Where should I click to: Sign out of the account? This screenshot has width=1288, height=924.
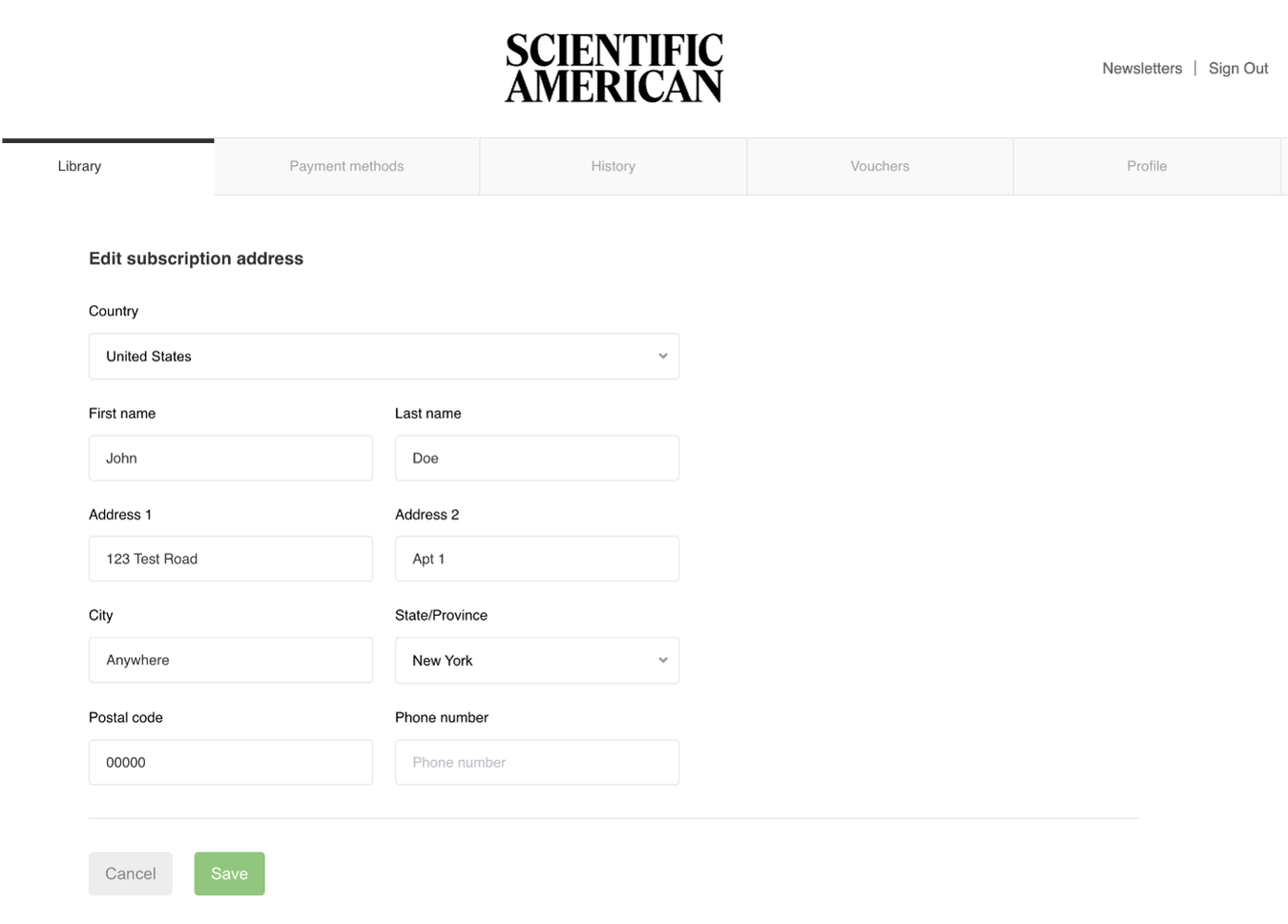1237,68
